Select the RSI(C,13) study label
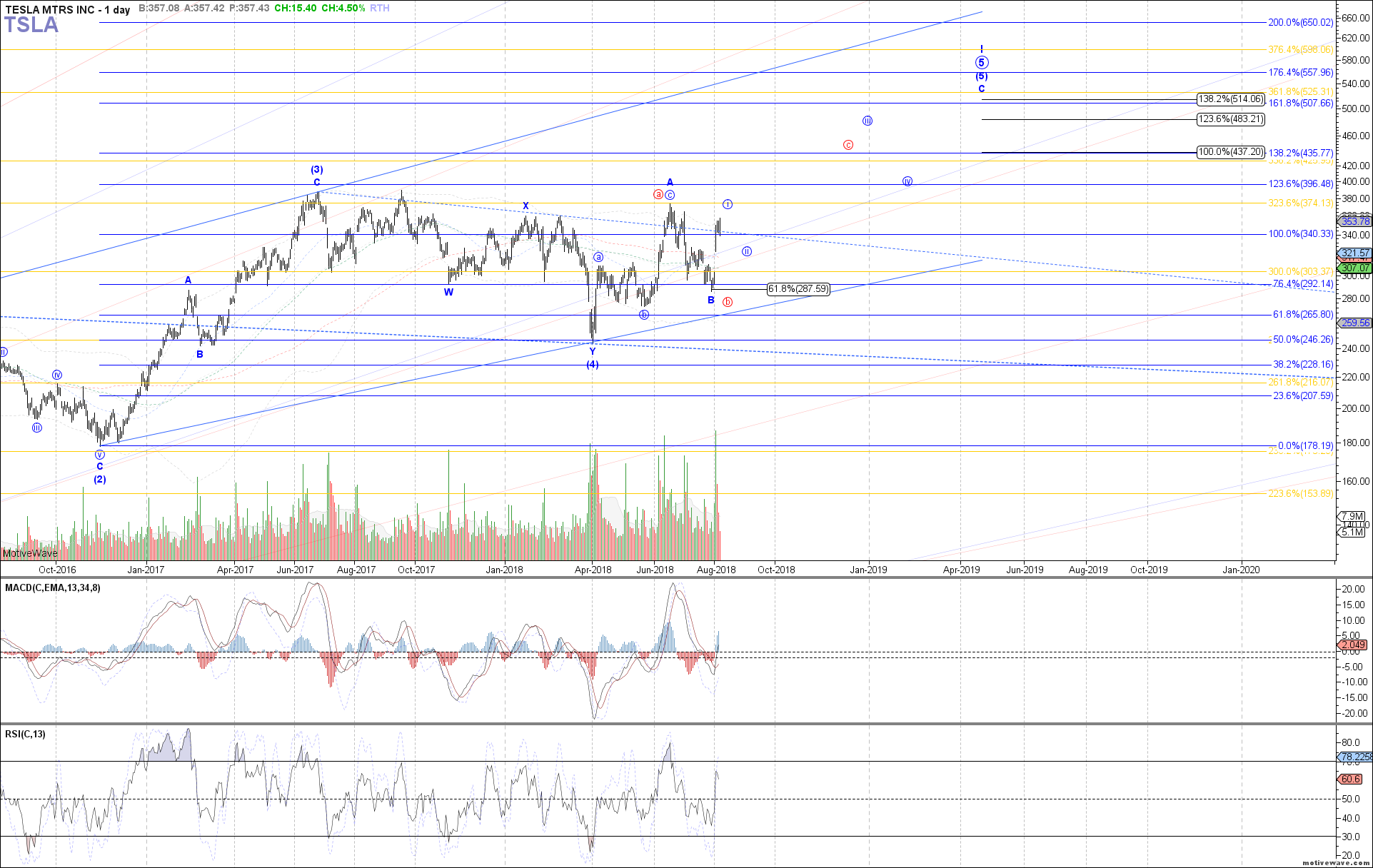The image size is (1373, 868). pyautogui.click(x=25, y=735)
